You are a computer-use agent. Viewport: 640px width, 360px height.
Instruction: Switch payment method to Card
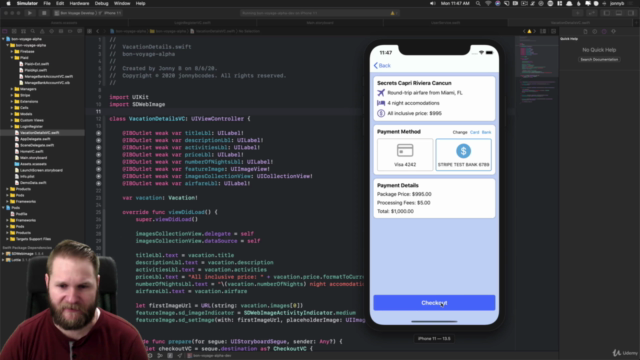[x=474, y=132]
